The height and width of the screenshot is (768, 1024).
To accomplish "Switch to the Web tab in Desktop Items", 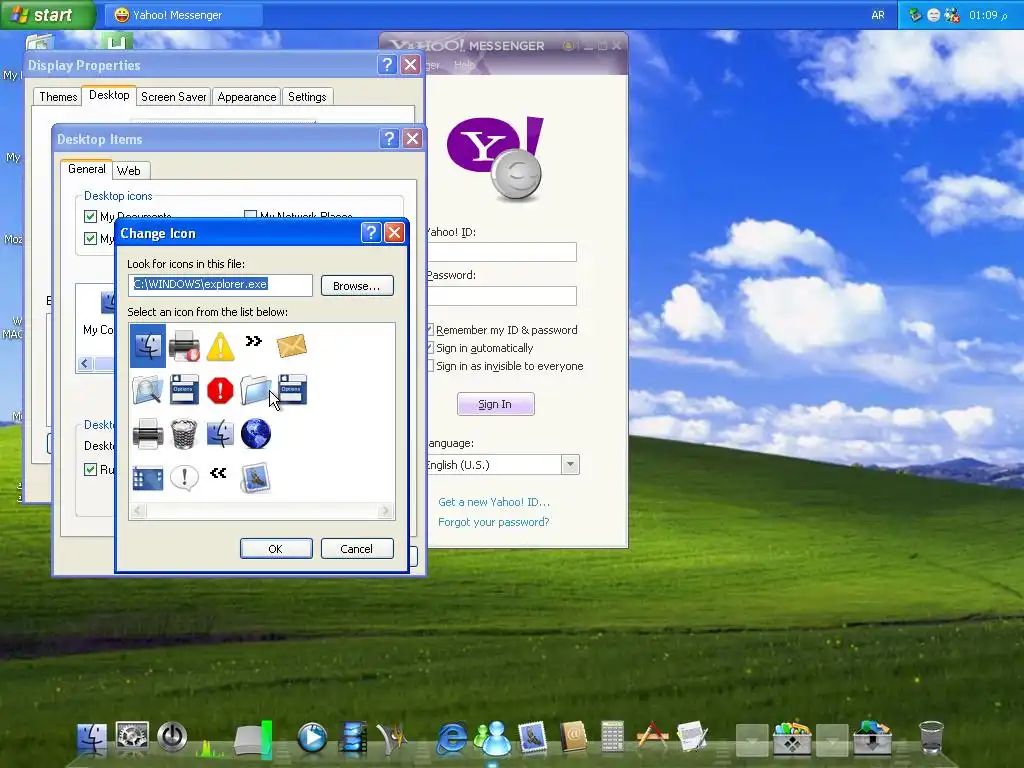I will (x=129, y=170).
